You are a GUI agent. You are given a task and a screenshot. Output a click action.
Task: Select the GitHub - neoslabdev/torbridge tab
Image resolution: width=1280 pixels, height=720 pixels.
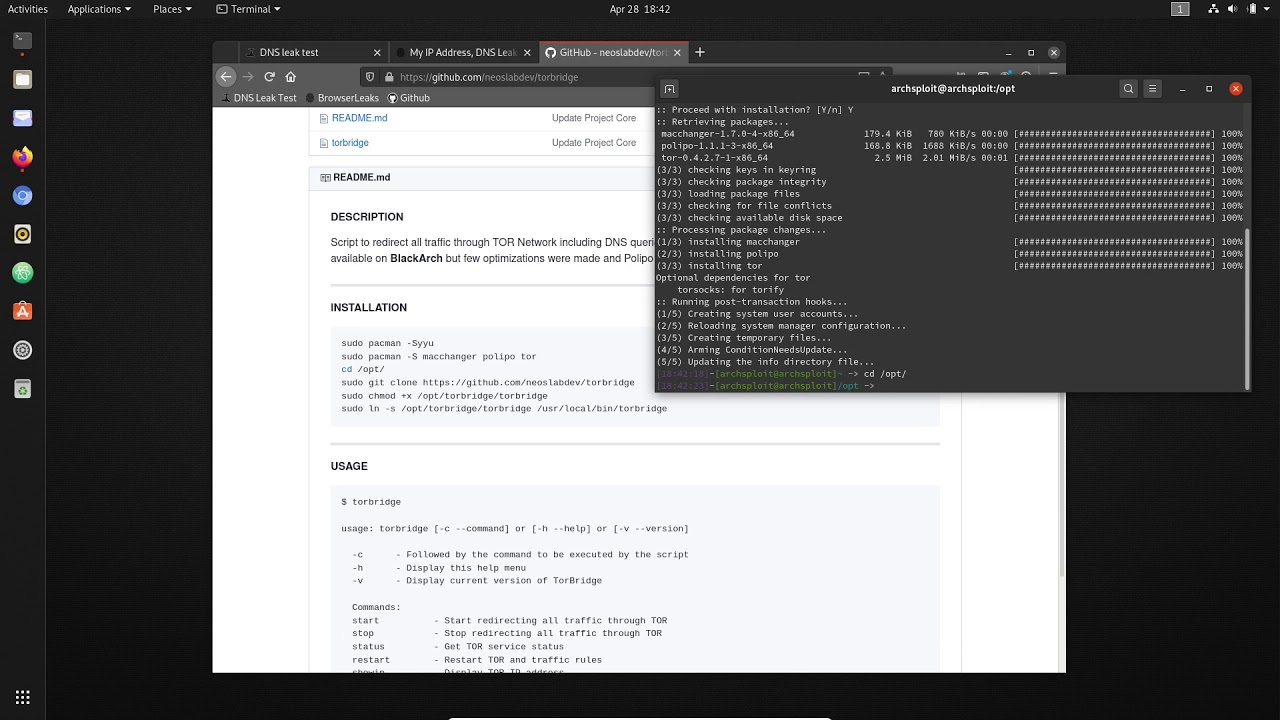(x=614, y=52)
